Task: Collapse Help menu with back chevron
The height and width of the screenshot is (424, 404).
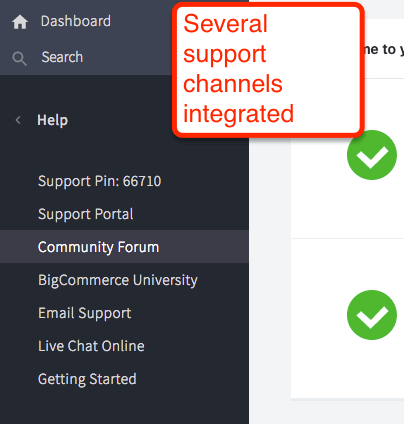Action: click(18, 120)
